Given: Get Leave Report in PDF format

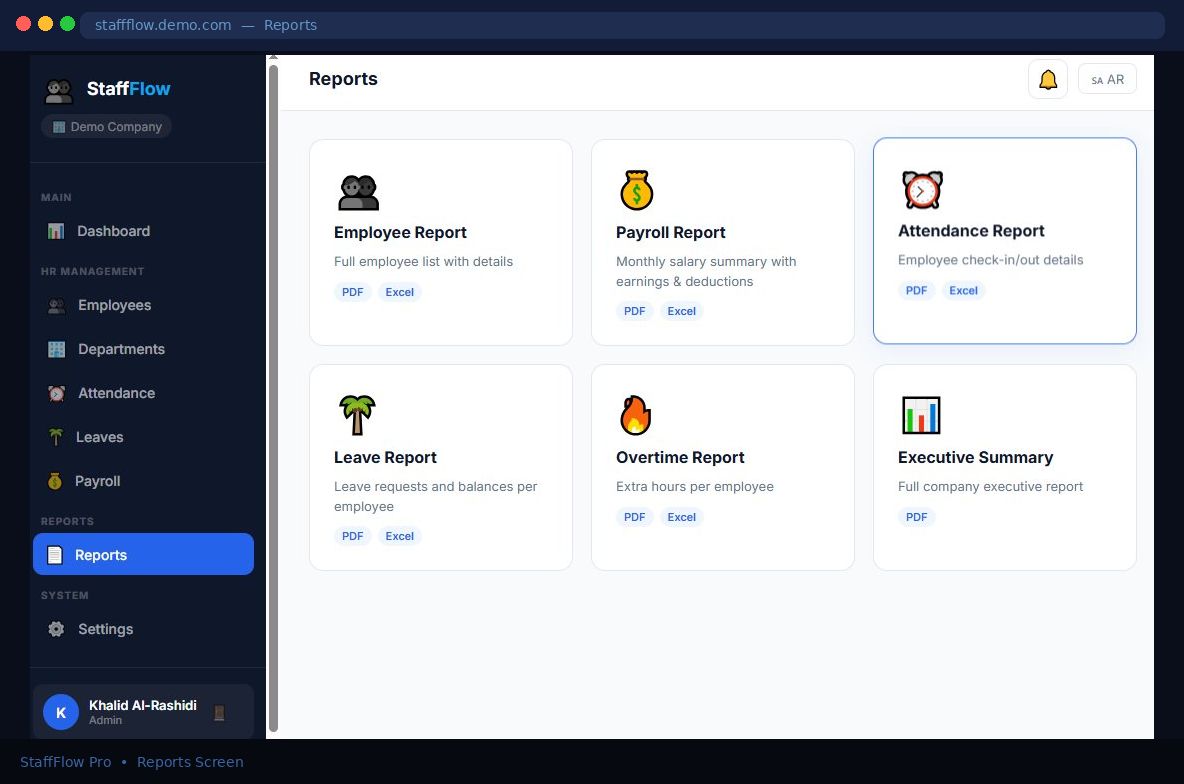Looking at the screenshot, I should tap(353, 536).
